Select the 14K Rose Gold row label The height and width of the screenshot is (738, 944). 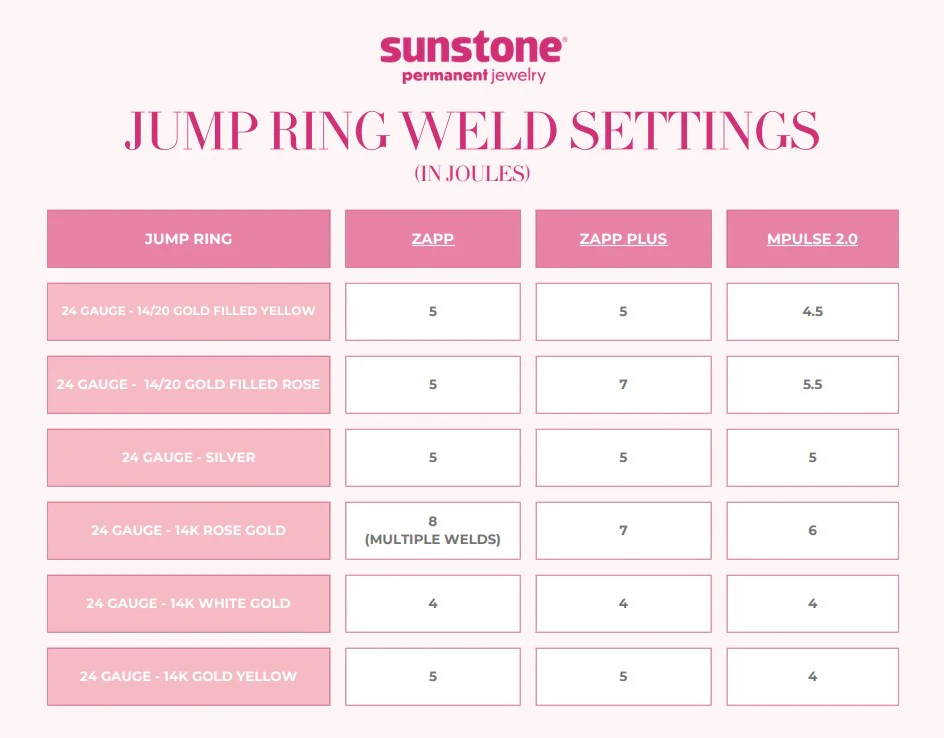pyautogui.click(x=188, y=530)
